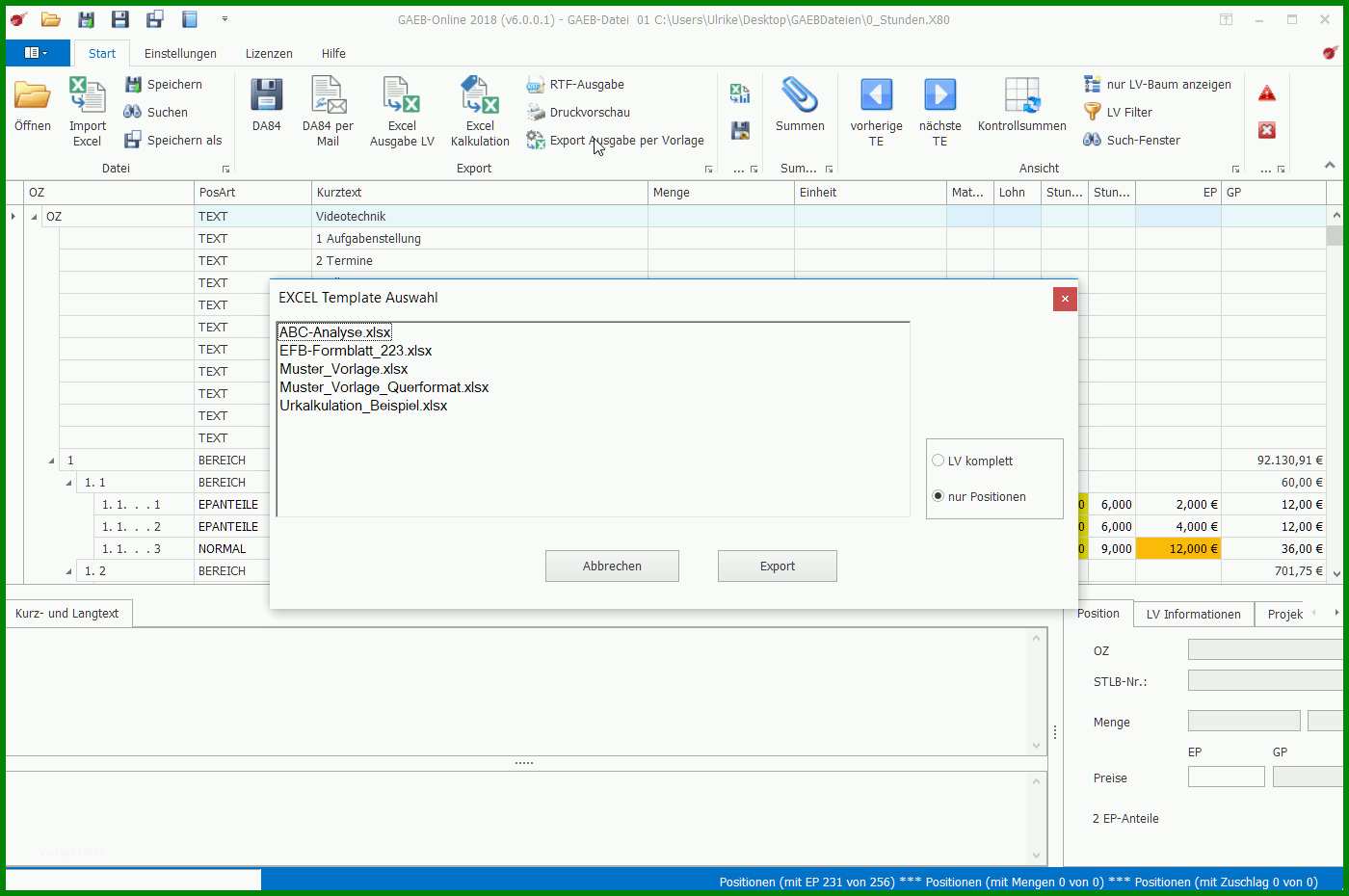
Task: Click the red warning triangle icon
Action: pyautogui.click(x=1267, y=93)
